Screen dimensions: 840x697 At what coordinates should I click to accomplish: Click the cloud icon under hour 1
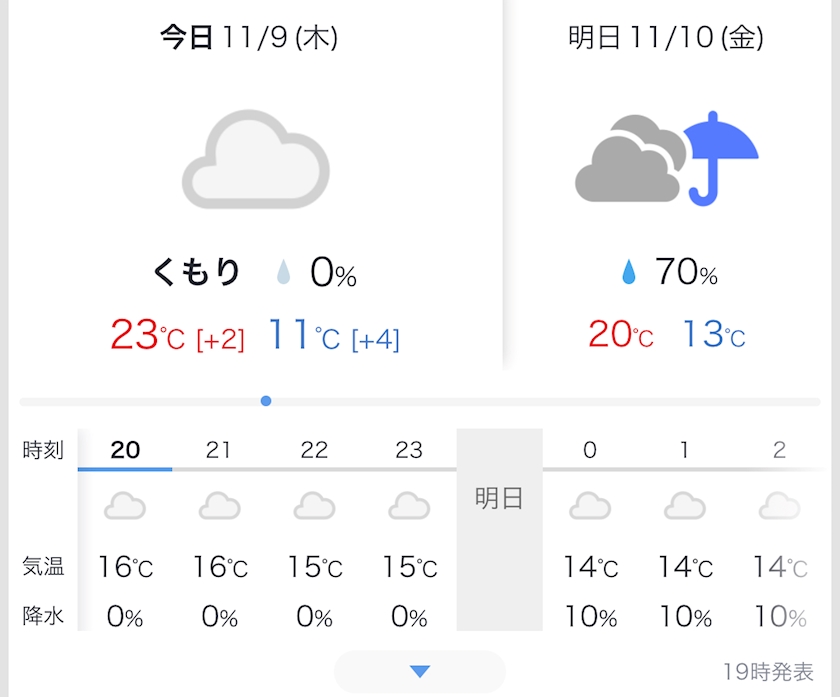tap(685, 506)
